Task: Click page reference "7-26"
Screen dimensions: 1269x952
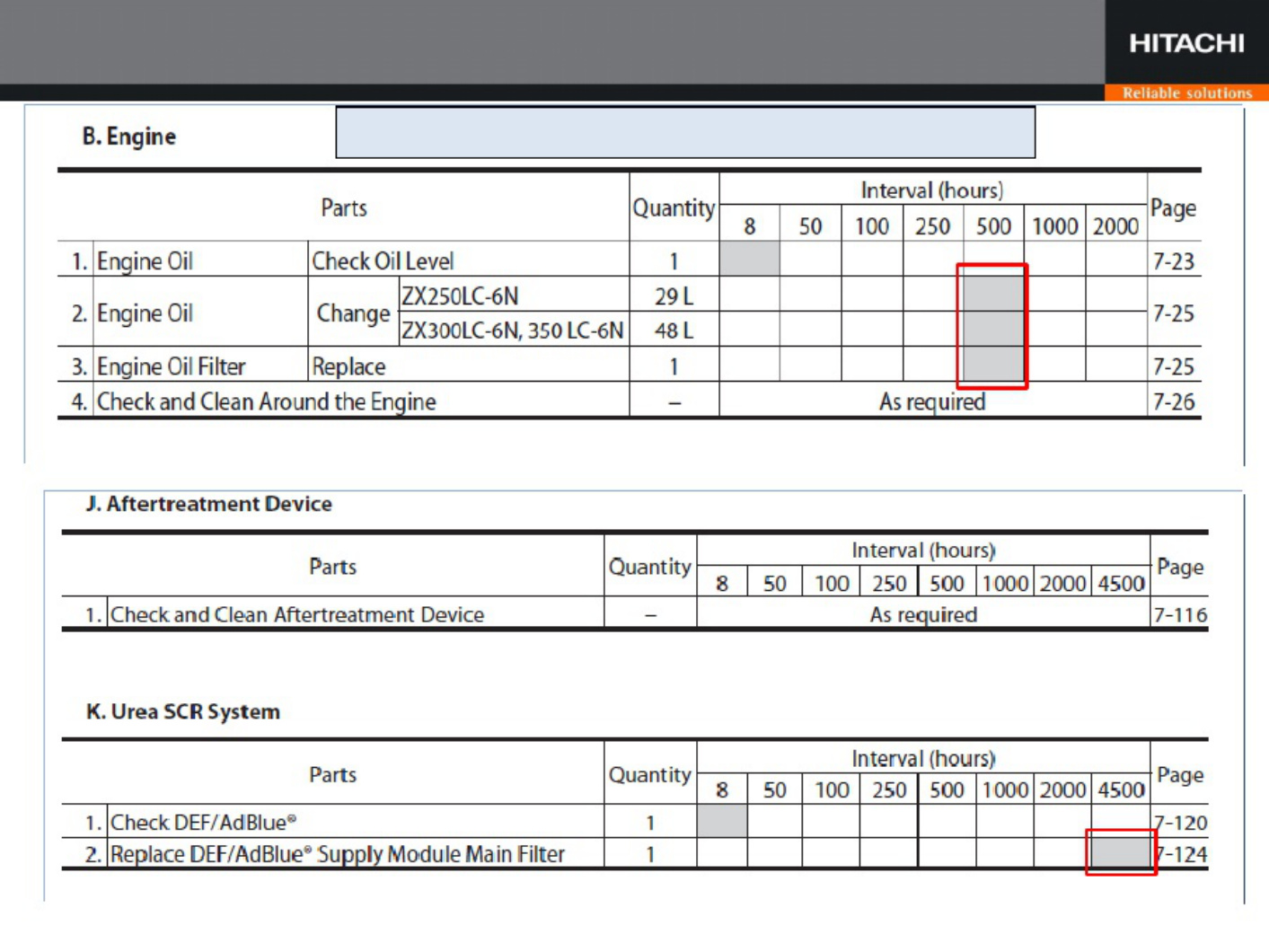Action: pos(1174,401)
